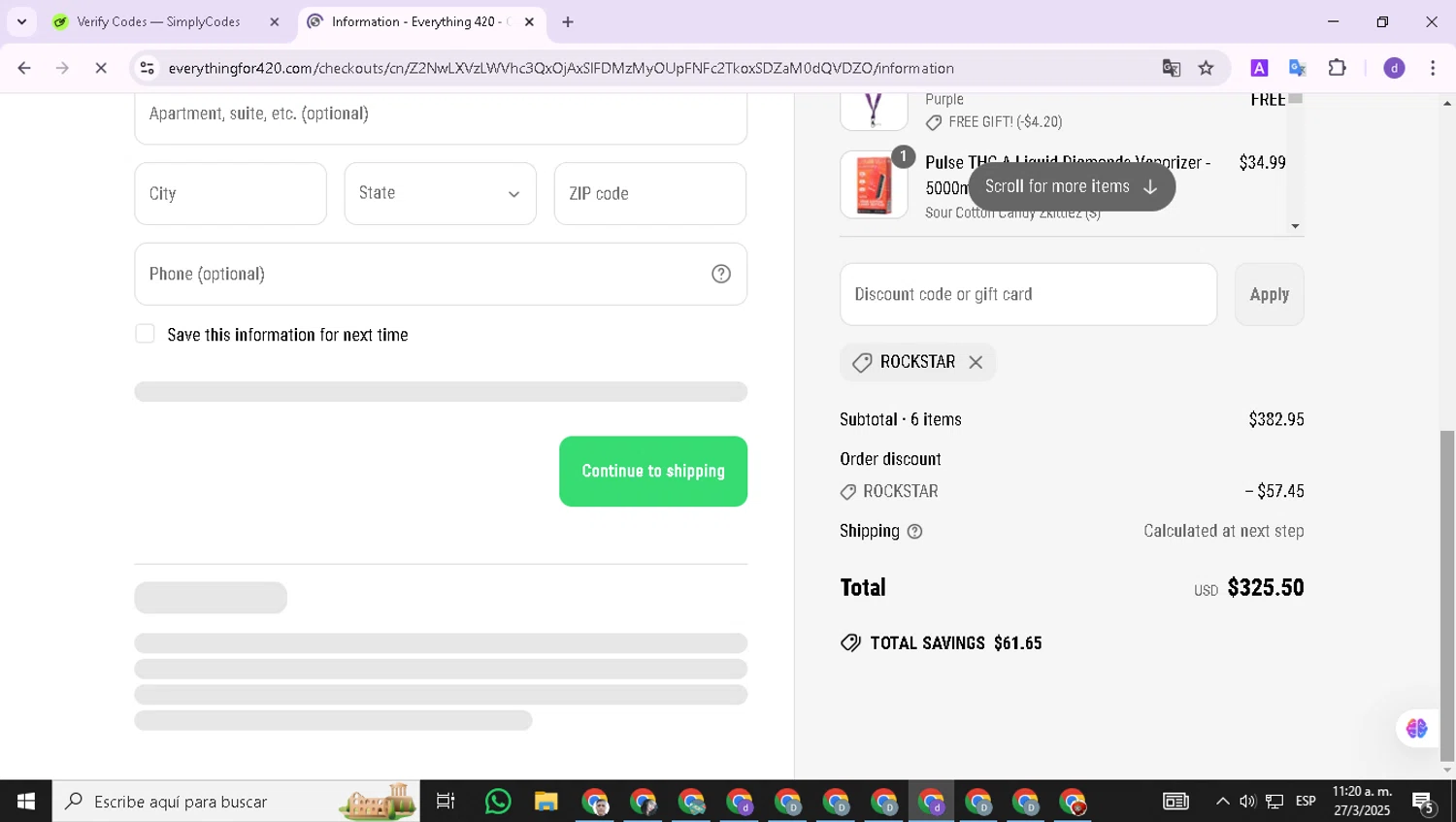The width and height of the screenshot is (1456, 822).
Task: Click Continue to shipping button
Action: (653, 471)
